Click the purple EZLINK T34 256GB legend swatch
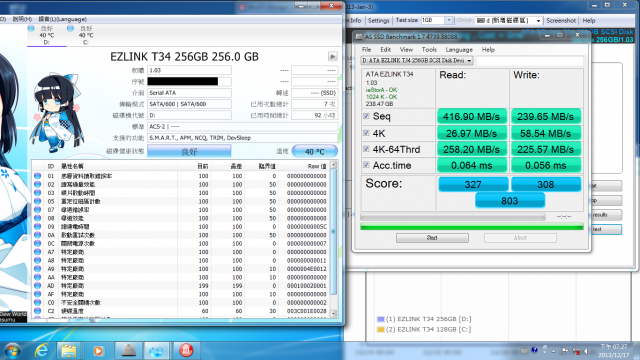640x360 pixels. tap(380, 319)
